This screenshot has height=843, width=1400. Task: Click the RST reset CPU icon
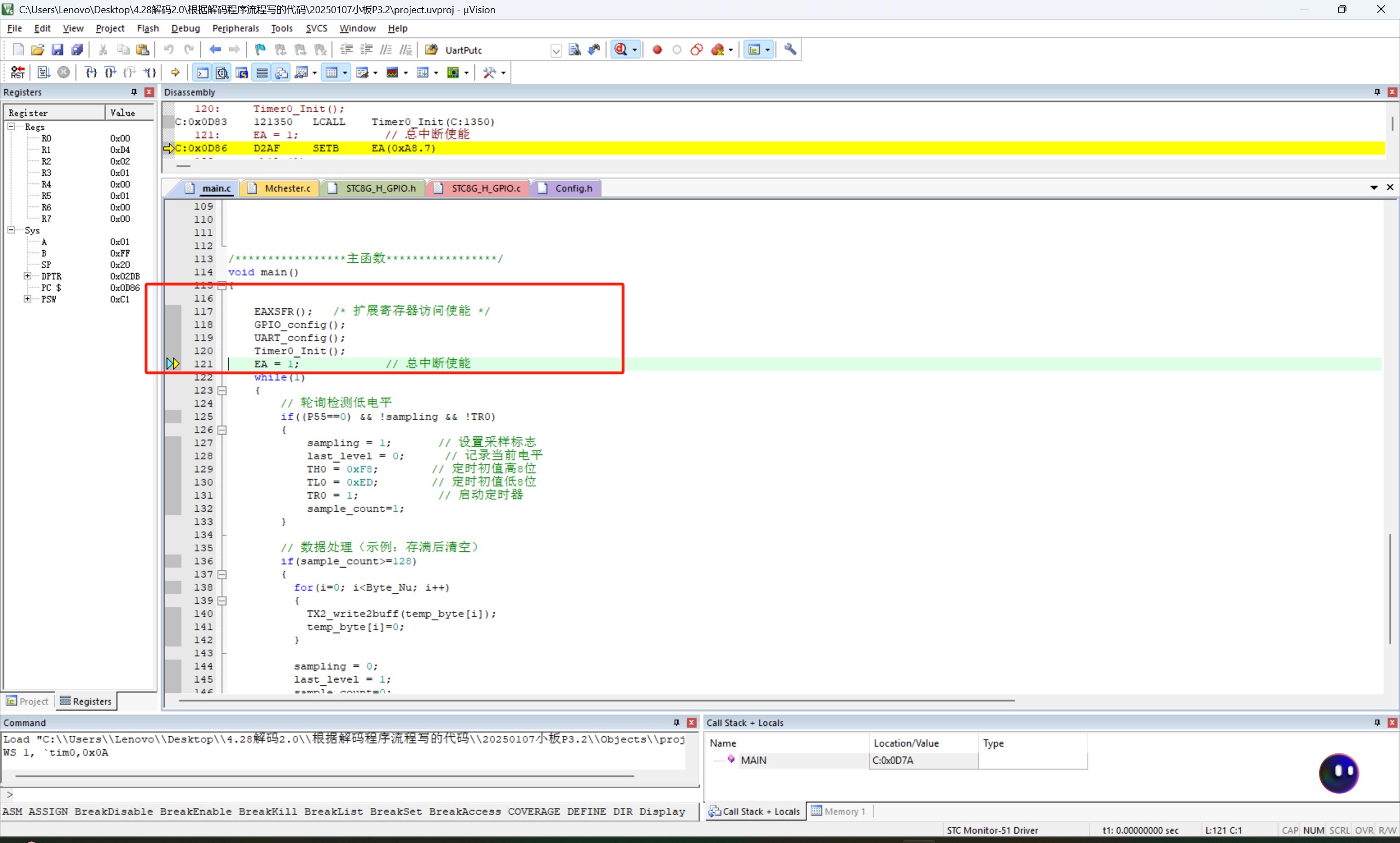pos(18,72)
